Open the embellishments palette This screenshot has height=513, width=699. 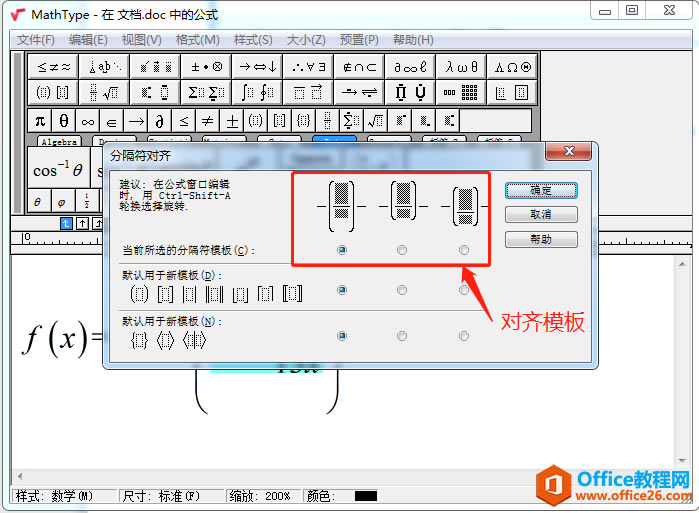tap(155, 67)
